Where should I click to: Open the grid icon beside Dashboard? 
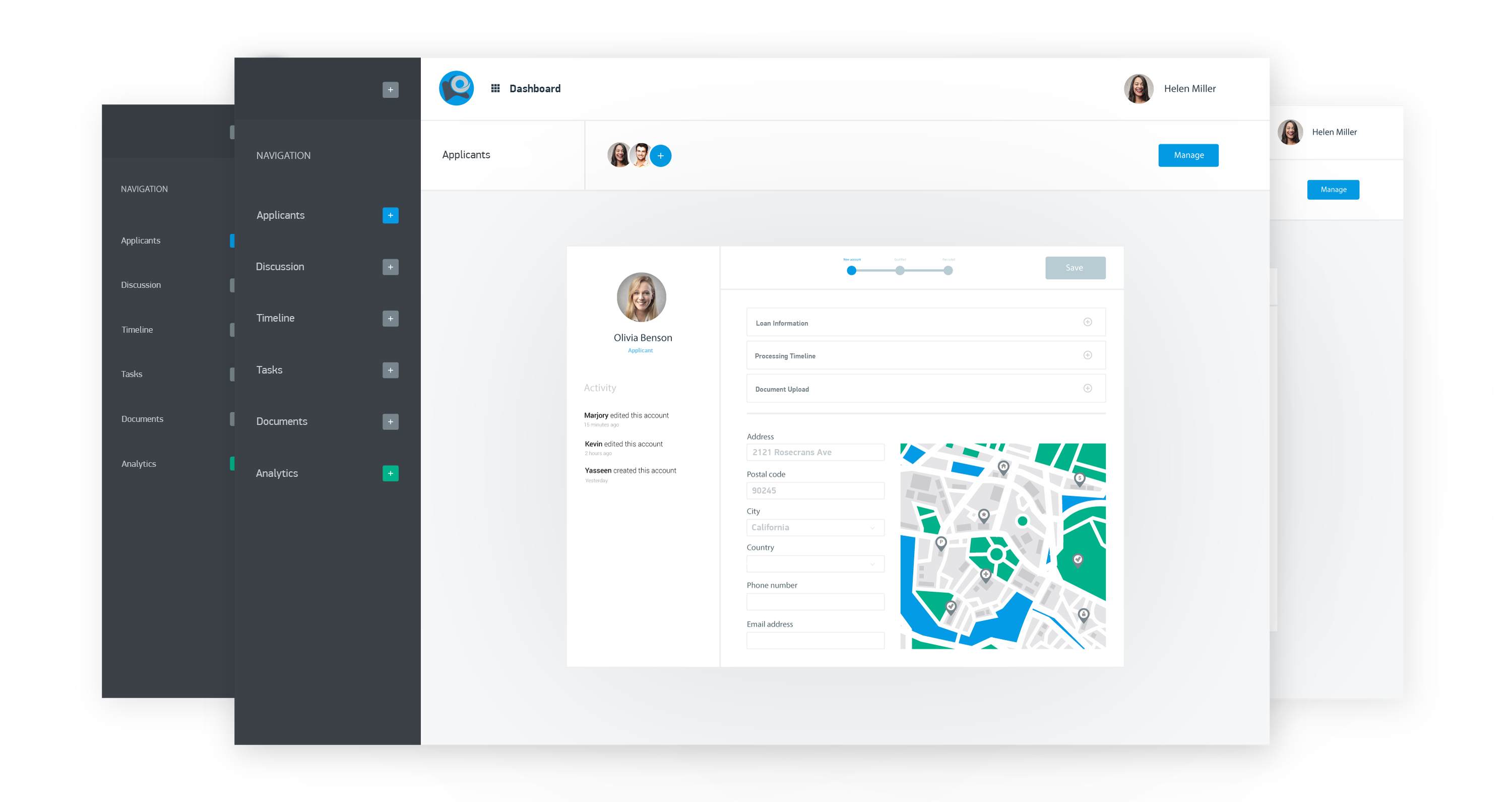(495, 89)
